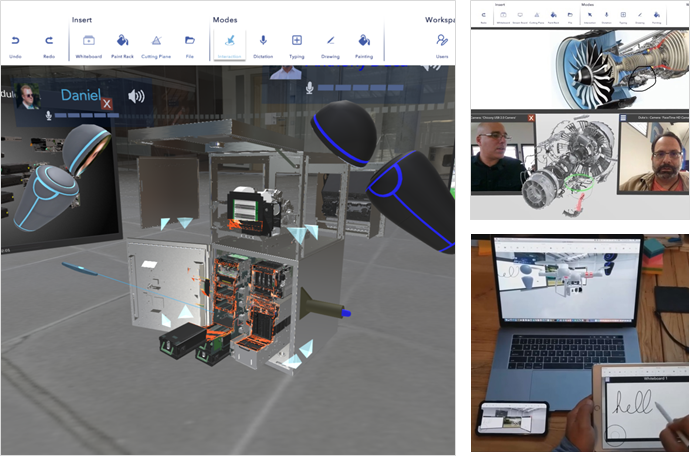The height and width of the screenshot is (456, 697).
Task: Open the Paint Rack in the large toolbar
Action: tap(122, 46)
